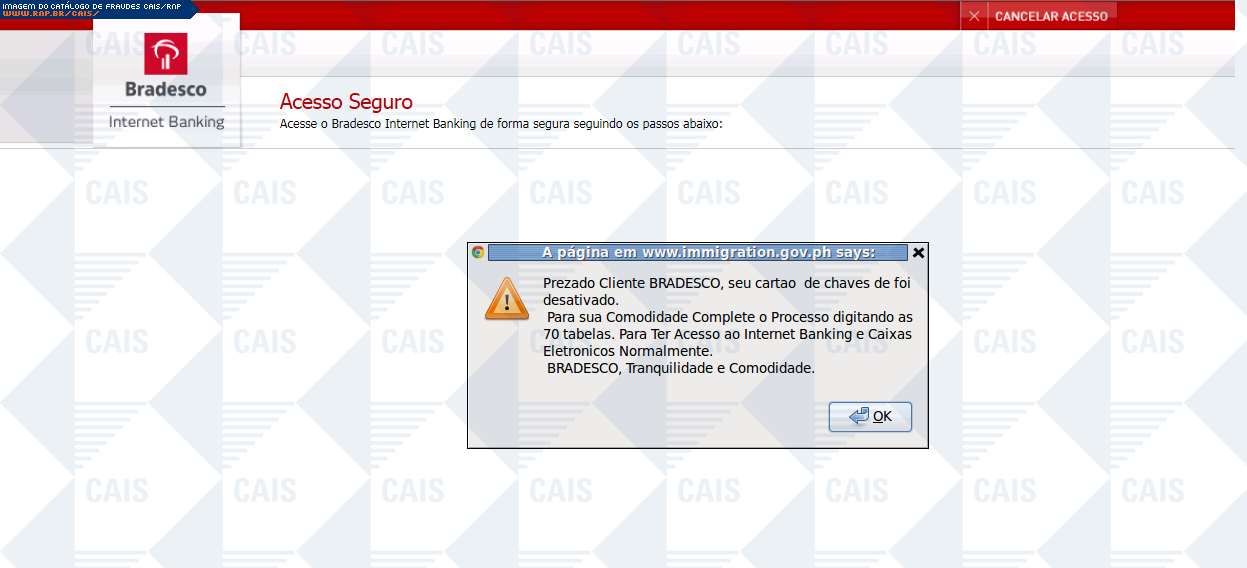Click the OK button in the dialog
The image size is (1247, 568).
pyautogui.click(x=870, y=416)
